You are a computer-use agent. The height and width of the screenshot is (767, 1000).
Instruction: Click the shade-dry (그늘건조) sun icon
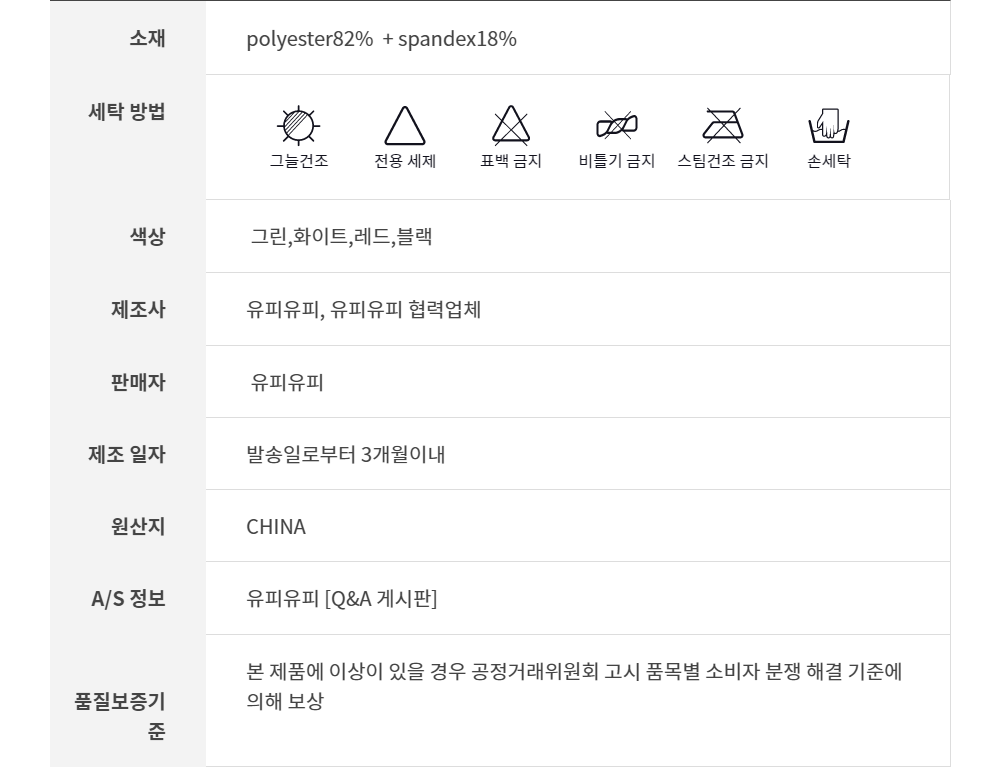coord(298,126)
